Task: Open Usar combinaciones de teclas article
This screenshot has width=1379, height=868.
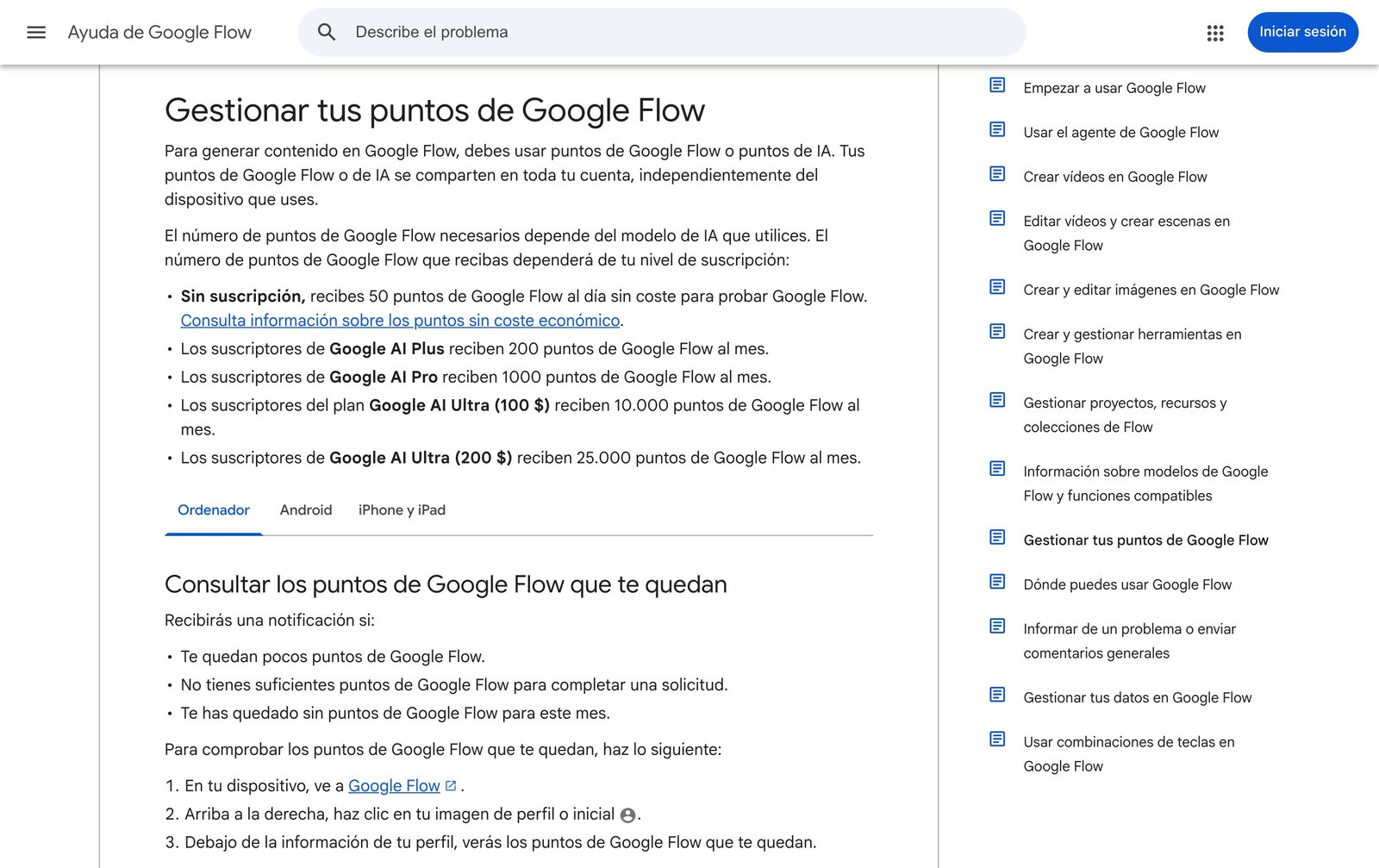Action: pyautogui.click(x=1129, y=754)
